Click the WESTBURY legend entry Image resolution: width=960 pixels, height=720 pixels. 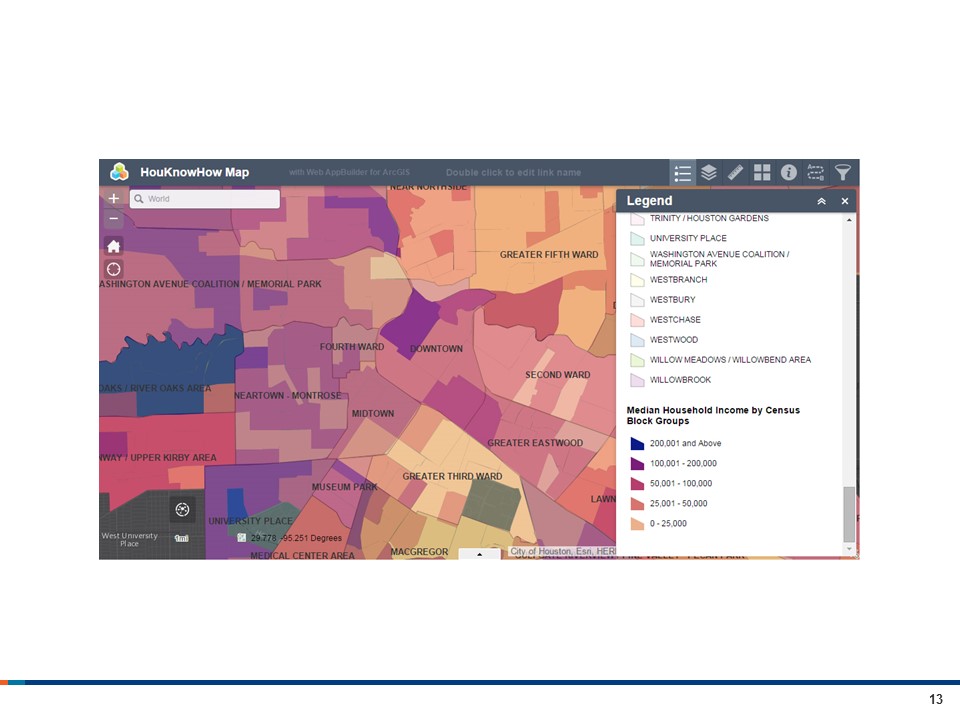[672, 299]
